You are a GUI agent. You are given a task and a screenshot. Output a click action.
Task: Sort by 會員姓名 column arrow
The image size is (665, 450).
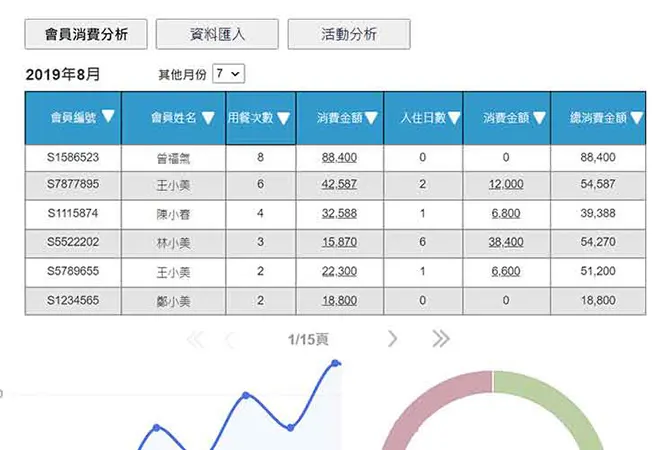(208, 117)
